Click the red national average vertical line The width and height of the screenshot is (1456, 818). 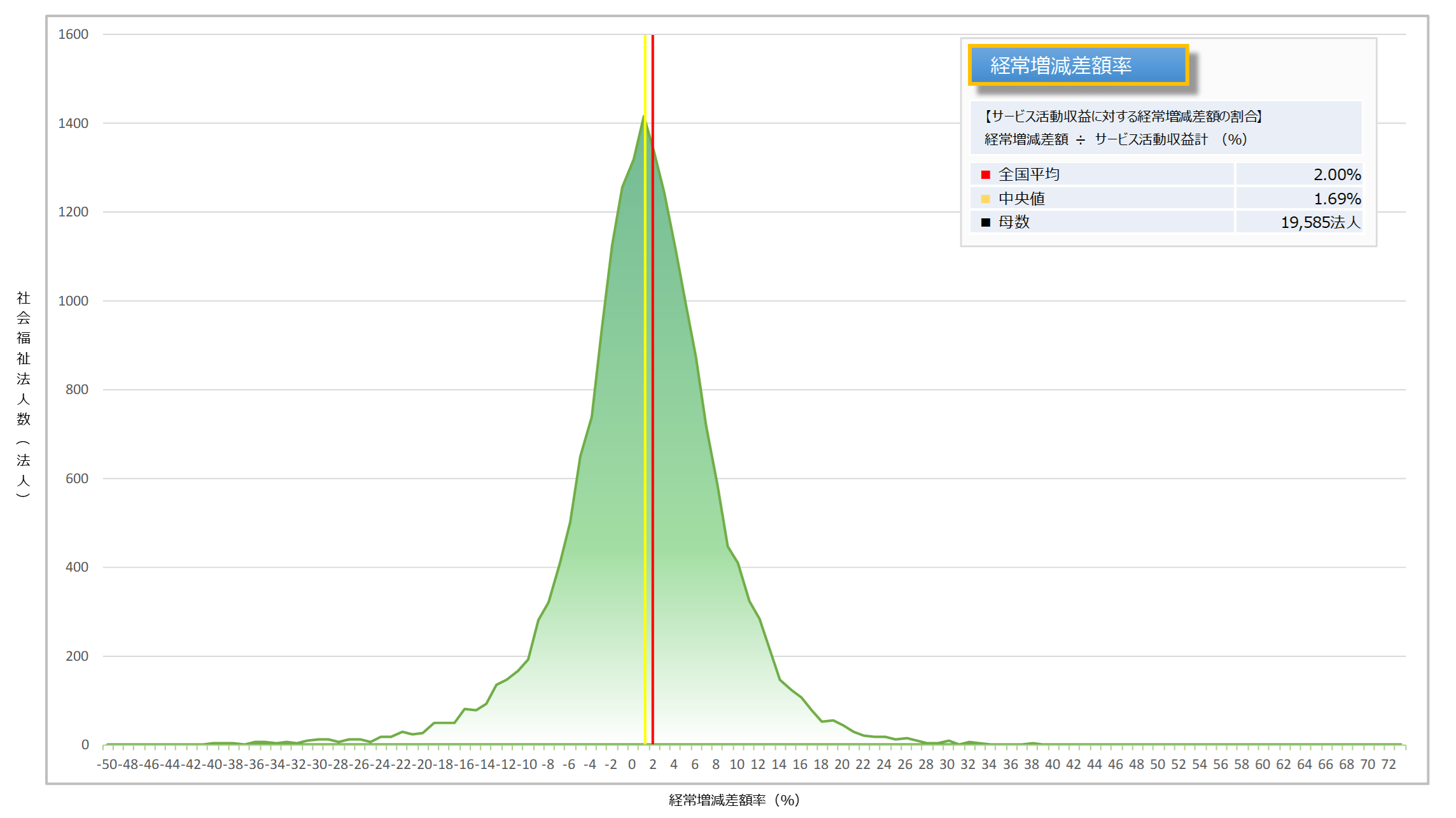(x=652, y=390)
